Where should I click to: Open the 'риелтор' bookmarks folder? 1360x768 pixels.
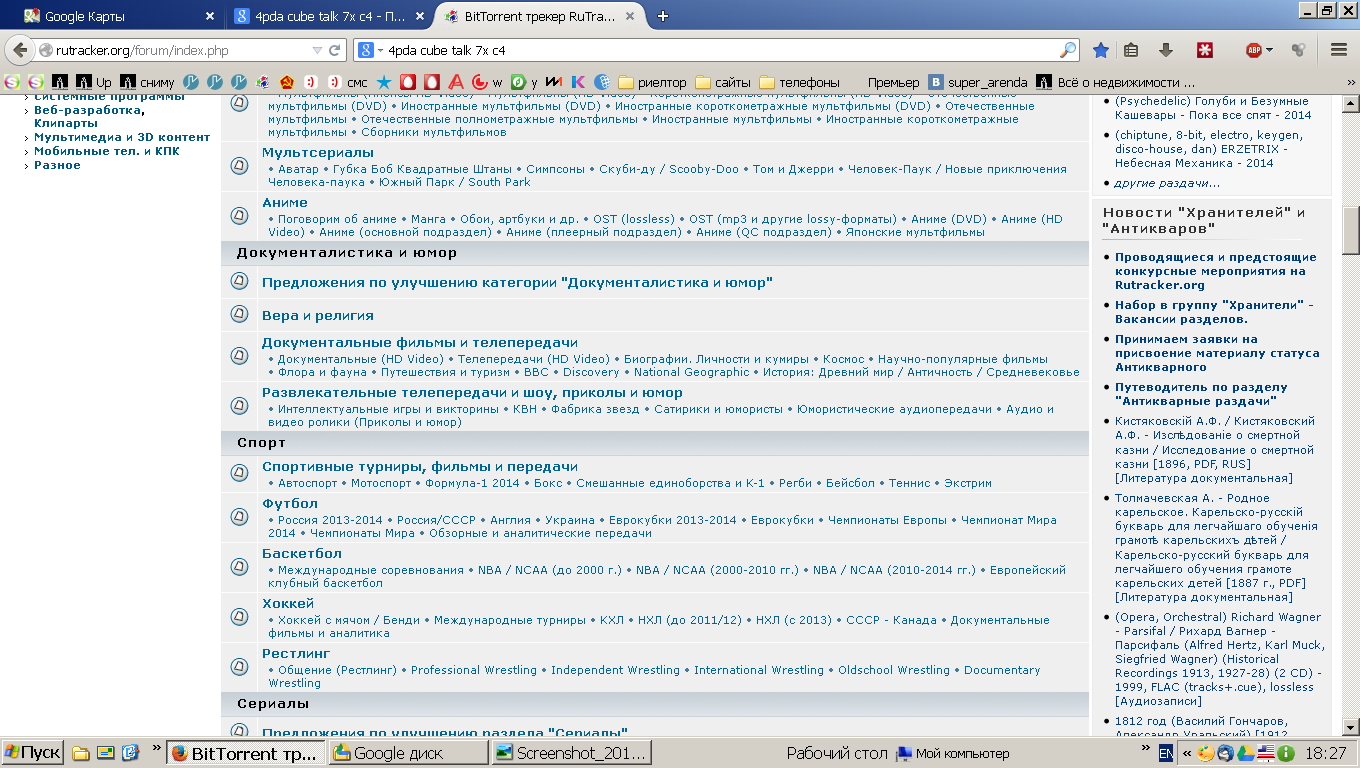pyautogui.click(x=653, y=82)
